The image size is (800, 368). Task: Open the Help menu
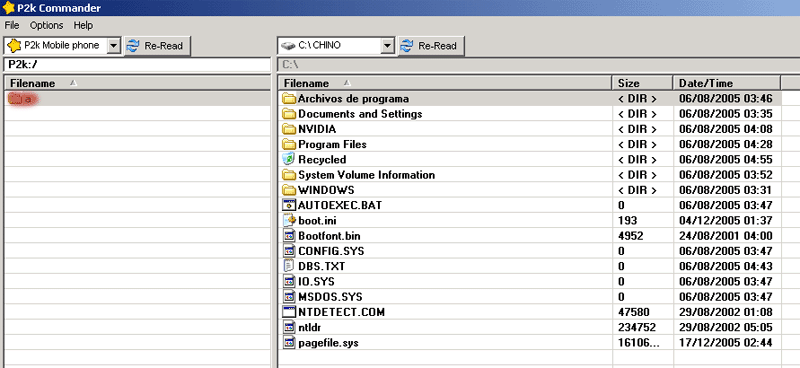83,25
